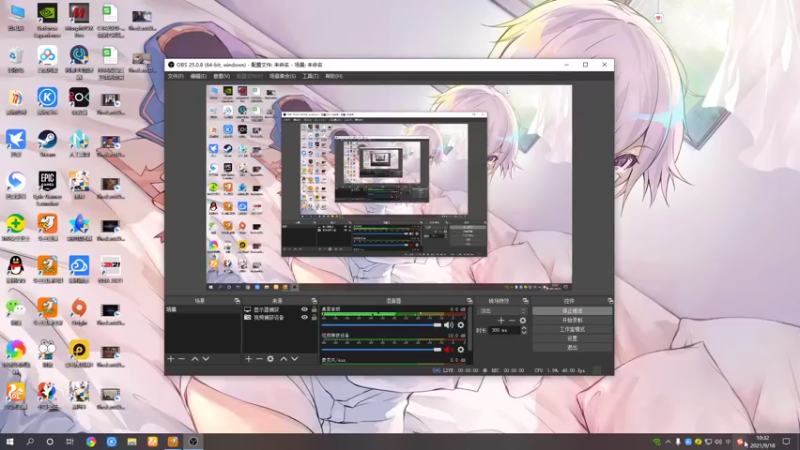Remove scene transition with minus icon
The image size is (800, 450).
click(512, 320)
